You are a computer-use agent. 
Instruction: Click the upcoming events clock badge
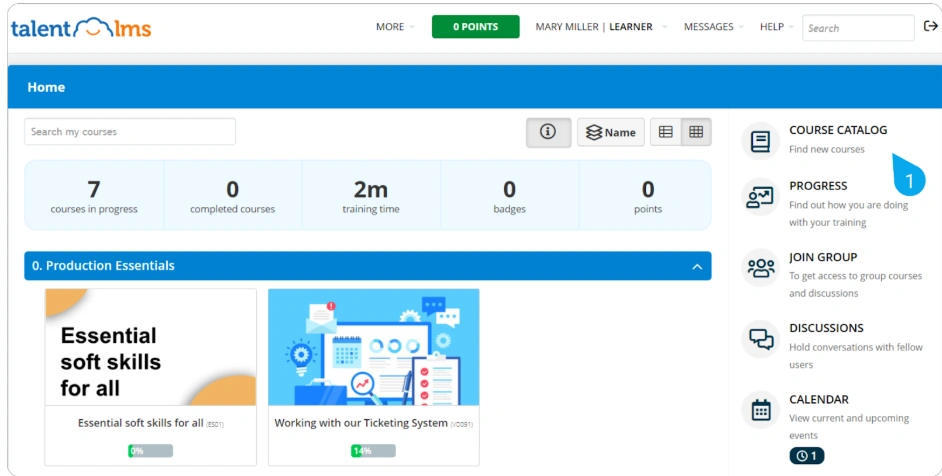[x=806, y=456]
